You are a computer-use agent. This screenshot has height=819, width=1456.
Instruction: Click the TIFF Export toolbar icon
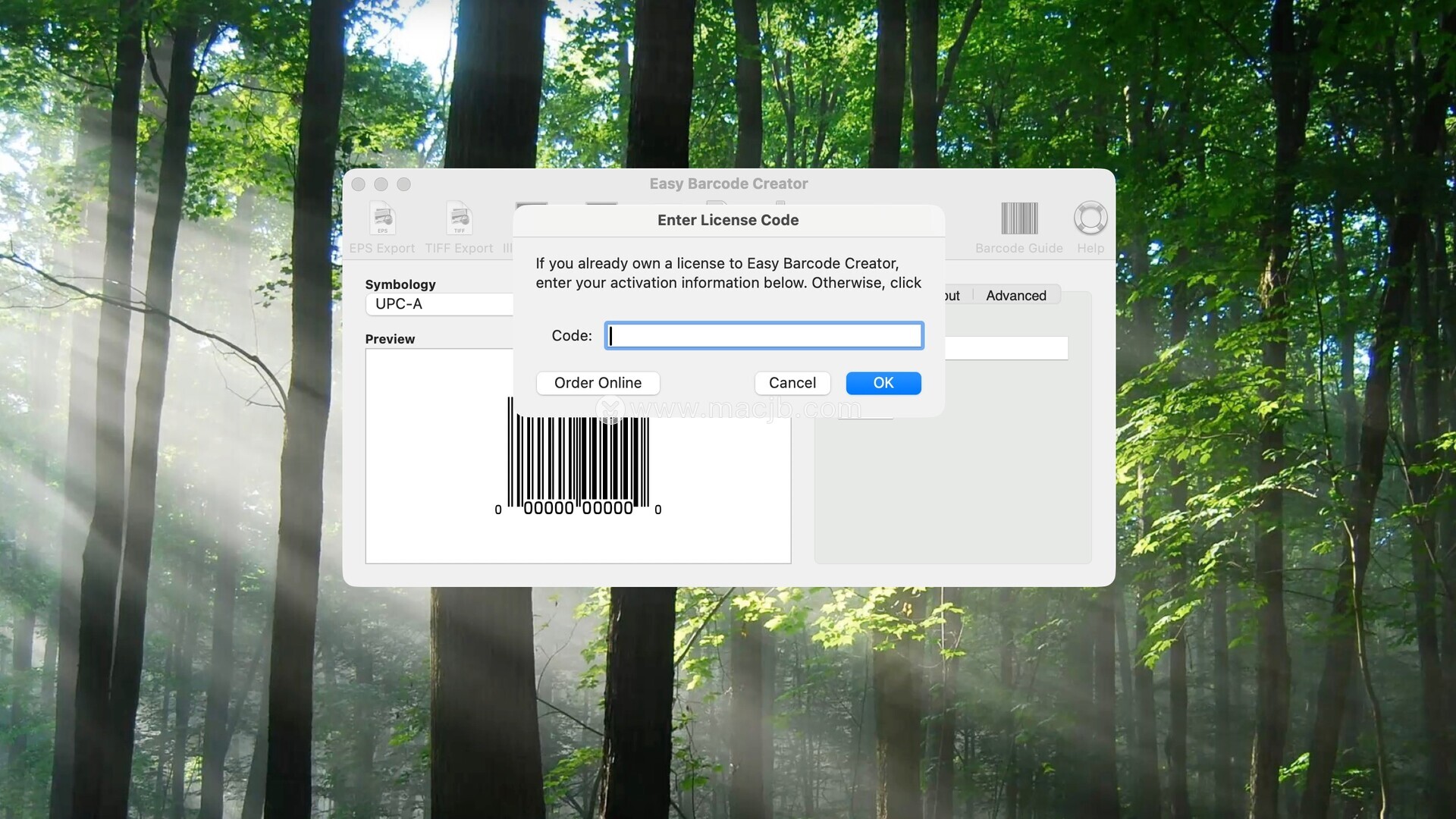[459, 219]
